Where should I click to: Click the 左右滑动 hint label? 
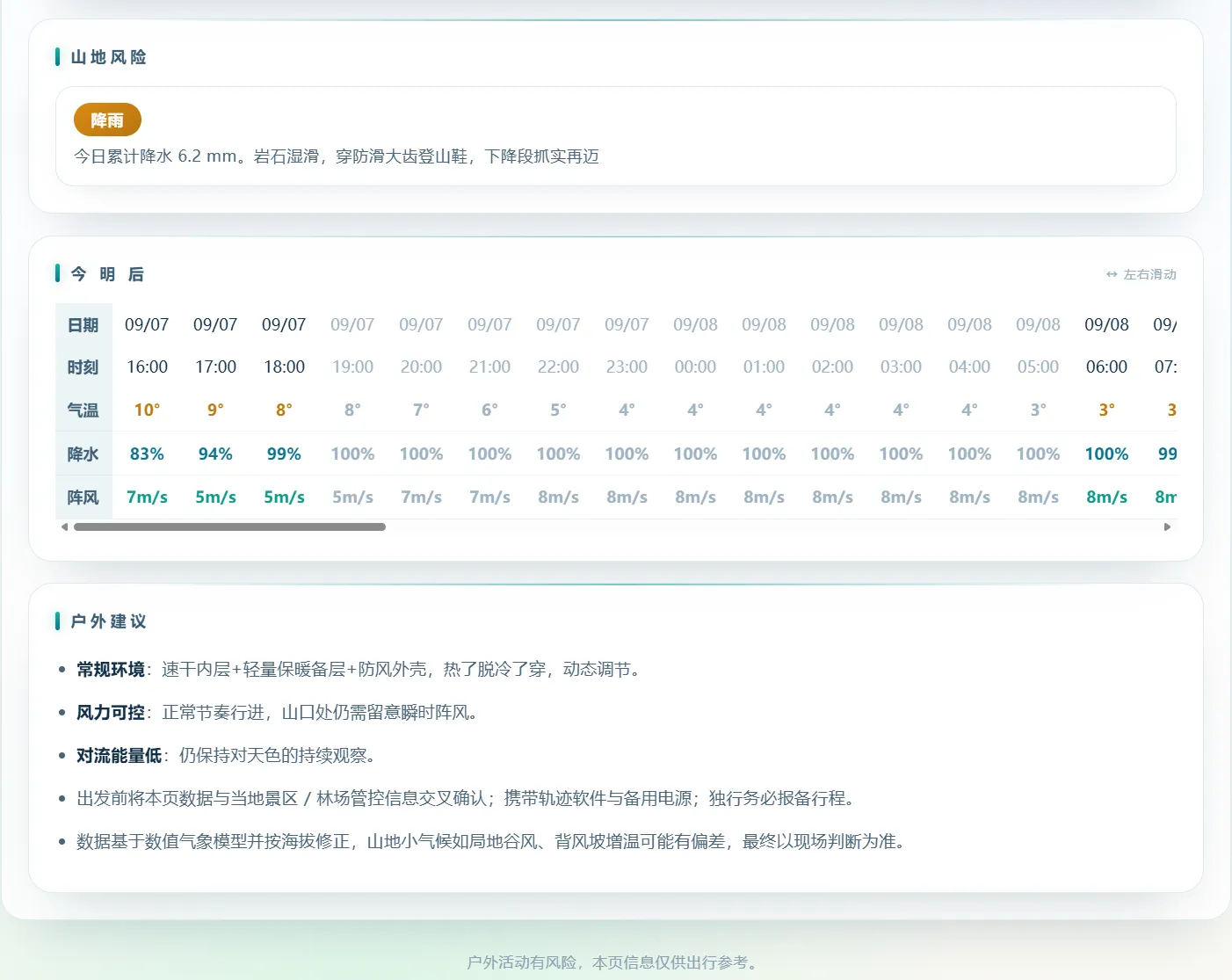[x=1141, y=274]
